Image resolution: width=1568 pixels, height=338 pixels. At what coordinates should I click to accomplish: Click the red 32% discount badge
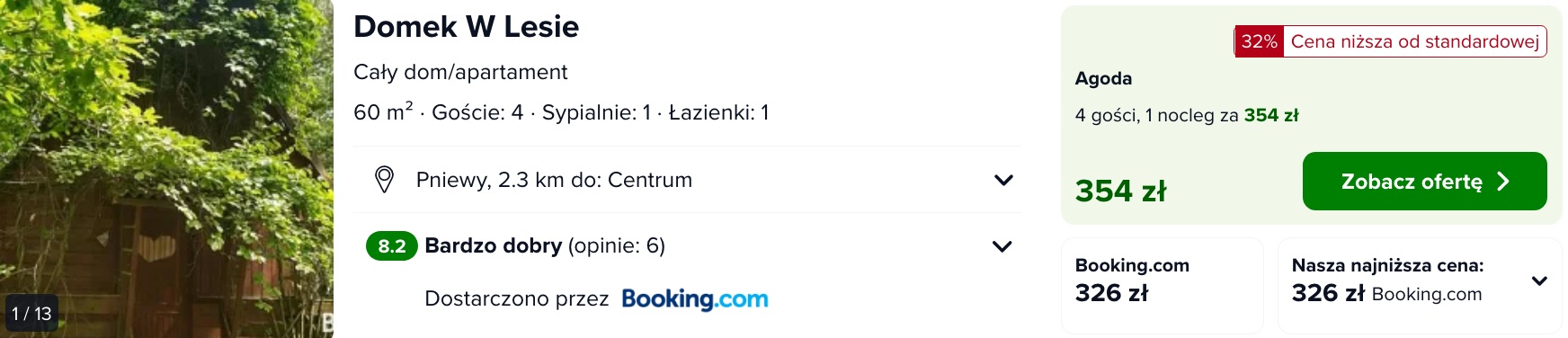pyautogui.click(x=1259, y=41)
